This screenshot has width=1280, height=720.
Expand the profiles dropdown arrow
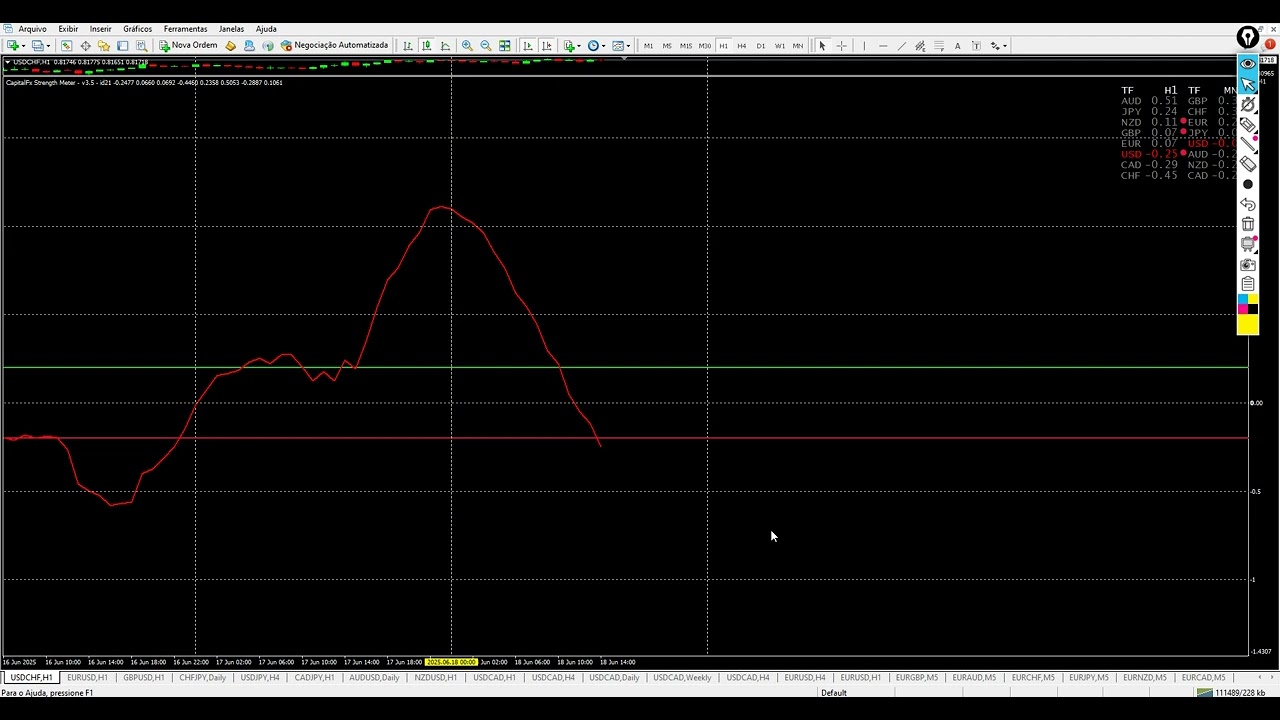[x=48, y=45]
